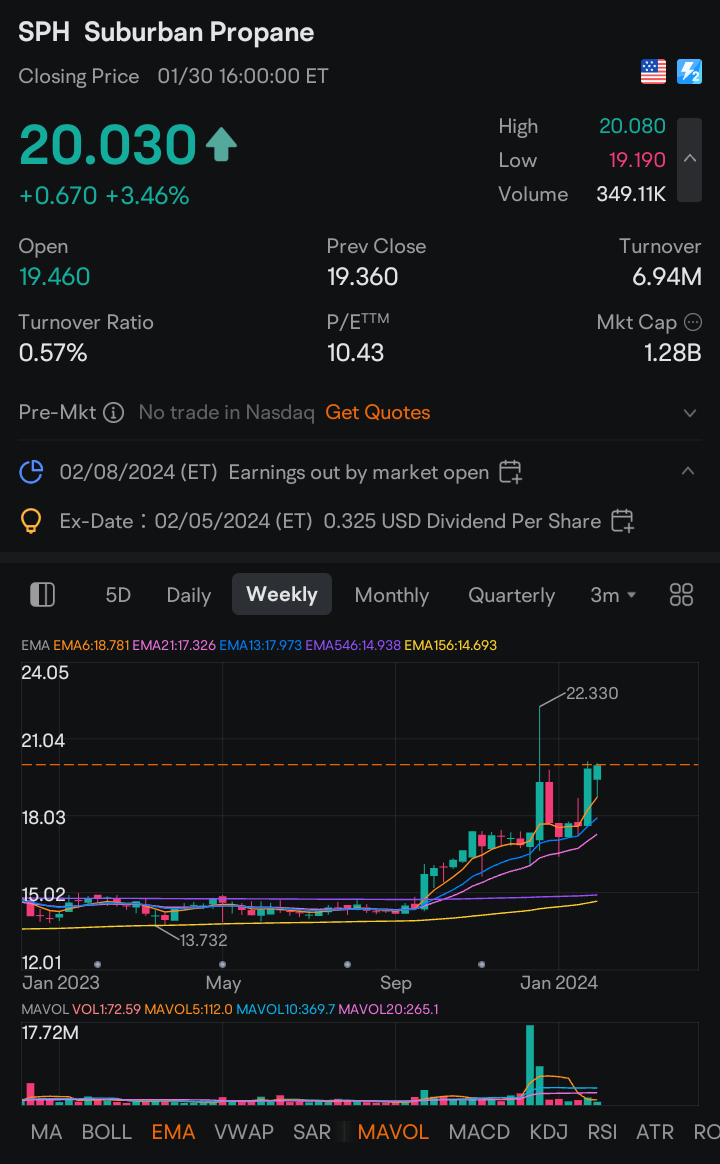Tap the Turnover Ratio 0.57% value
Screen dimensions: 720x1164
point(53,353)
